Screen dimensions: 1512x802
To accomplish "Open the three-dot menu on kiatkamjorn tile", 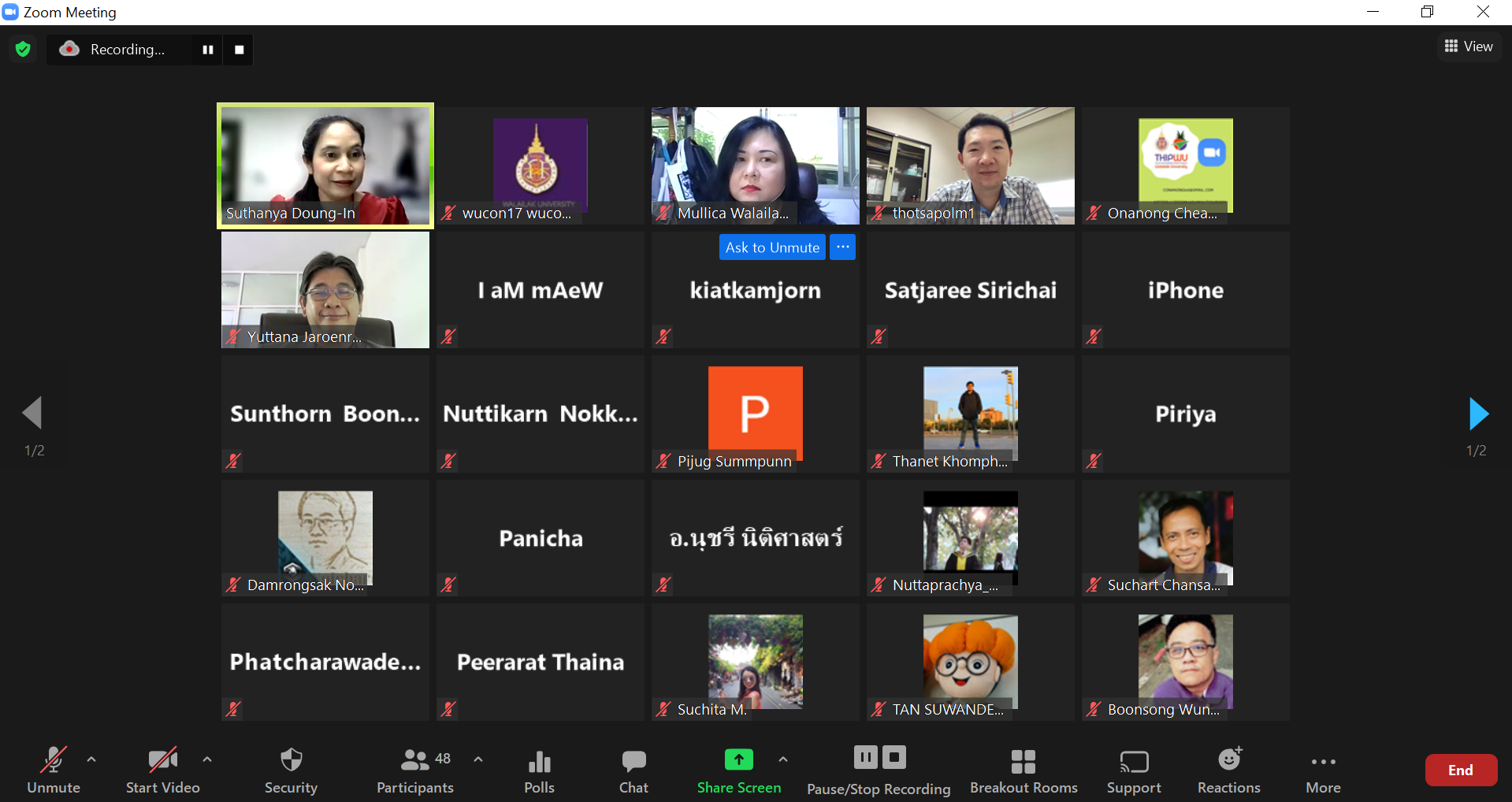I will point(842,247).
